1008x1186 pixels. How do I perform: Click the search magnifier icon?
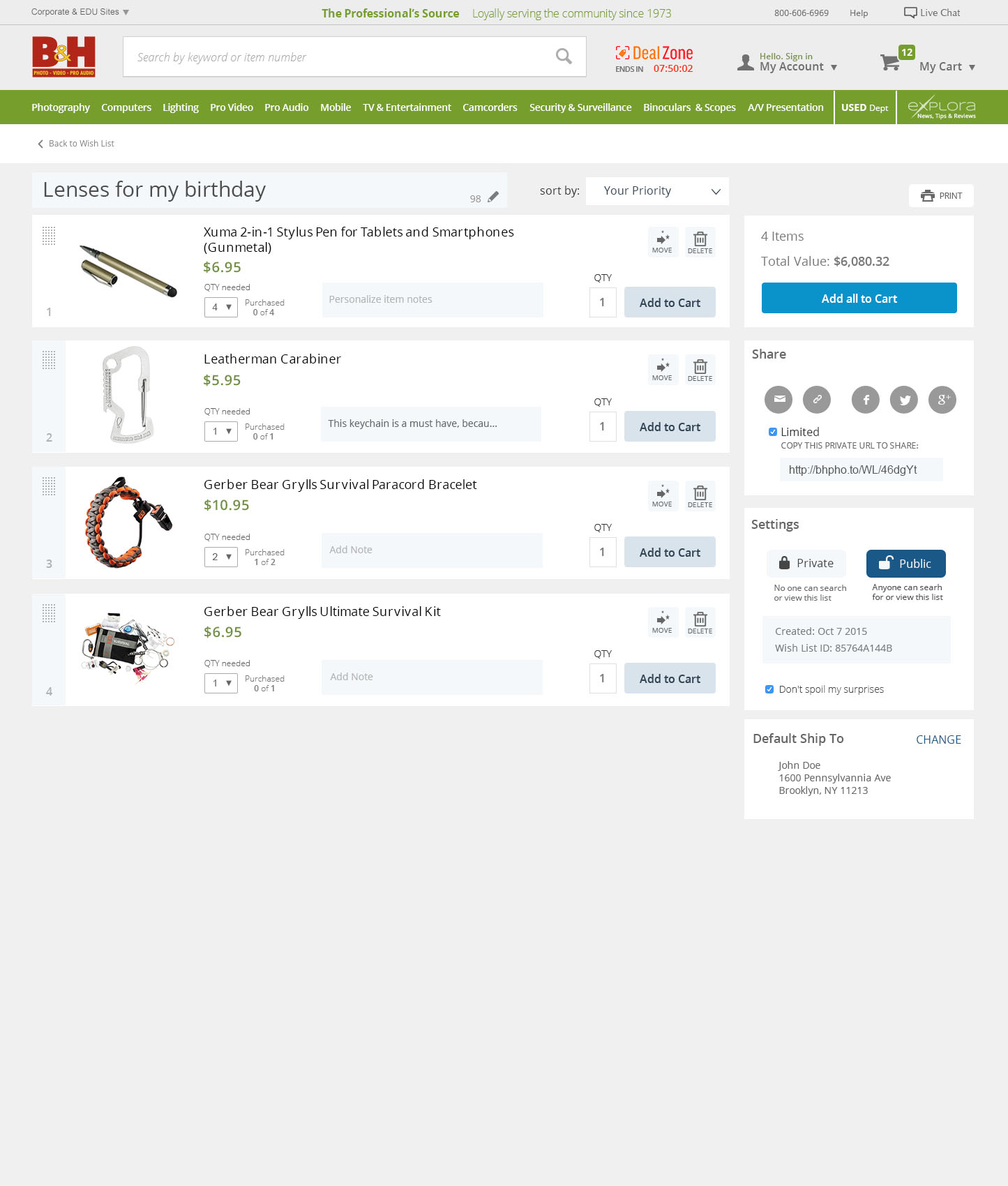click(x=564, y=57)
